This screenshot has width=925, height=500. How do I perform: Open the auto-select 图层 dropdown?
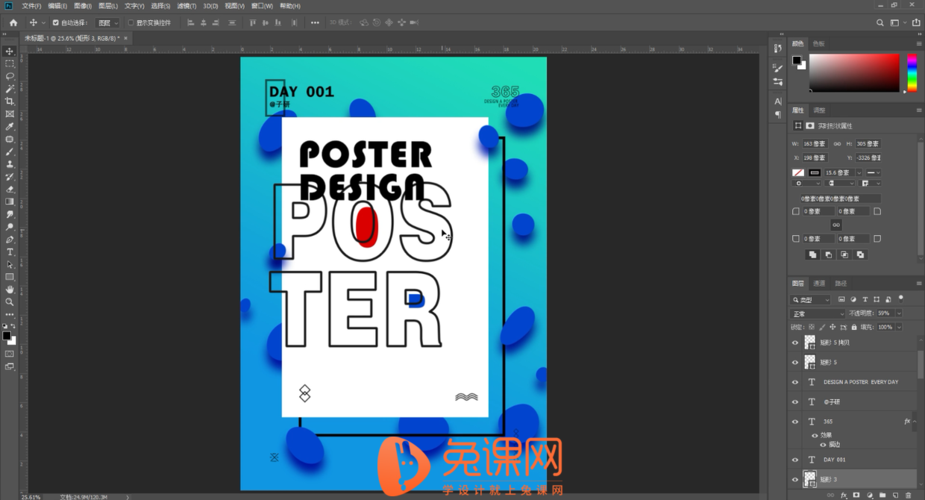tap(107, 23)
